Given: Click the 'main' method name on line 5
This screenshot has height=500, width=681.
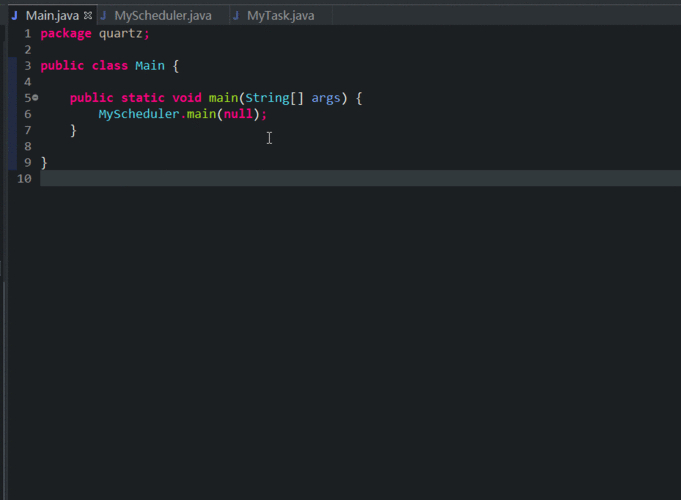Looking at the screenshot, I should click(223, 98).
